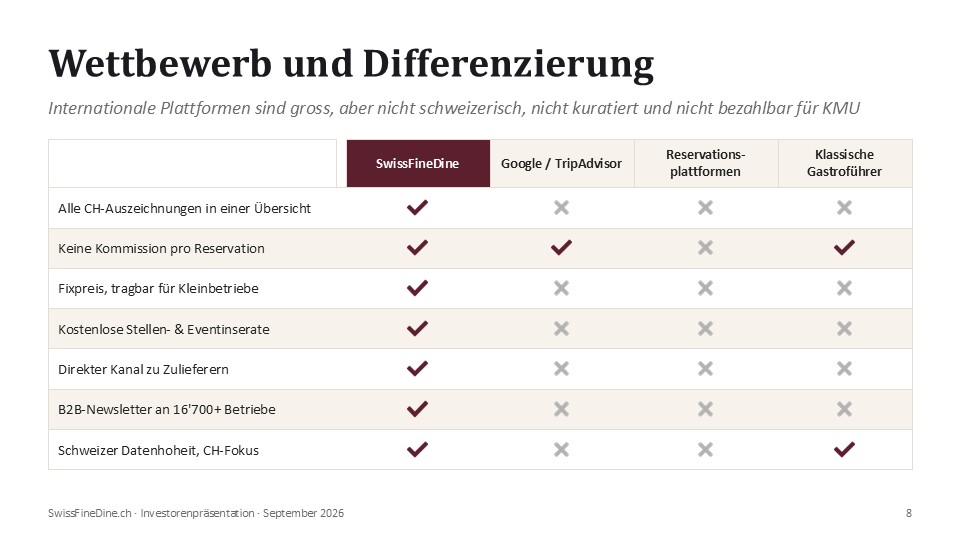Click Klassische Gastroführer cross in B2B-Newsletter row

[844, 409]
